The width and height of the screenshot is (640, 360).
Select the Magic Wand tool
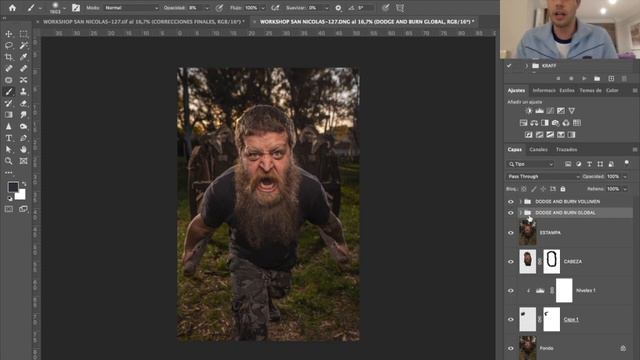tap(24, 45)
